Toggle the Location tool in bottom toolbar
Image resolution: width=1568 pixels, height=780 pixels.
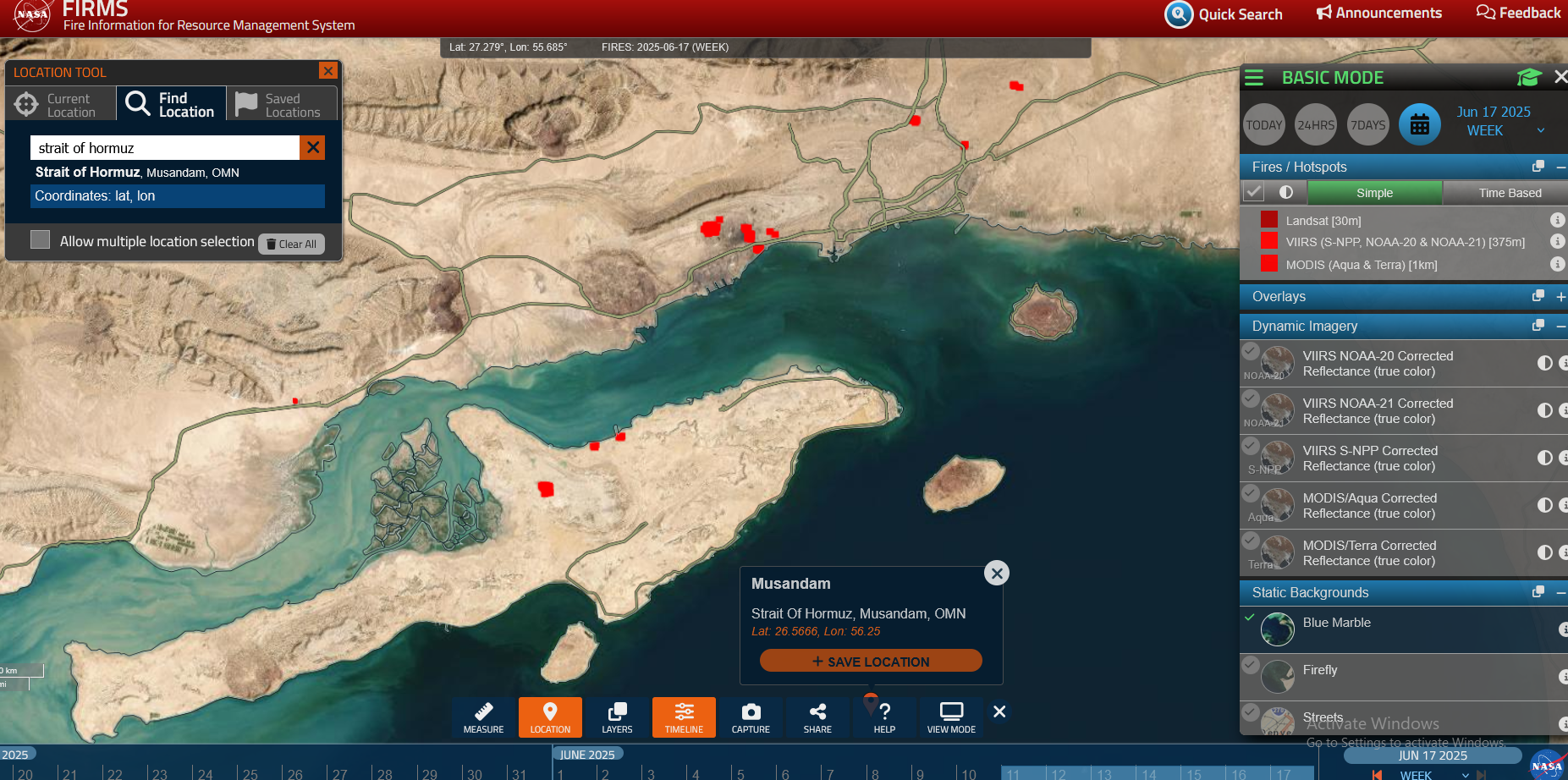click(x=550, y=717)
